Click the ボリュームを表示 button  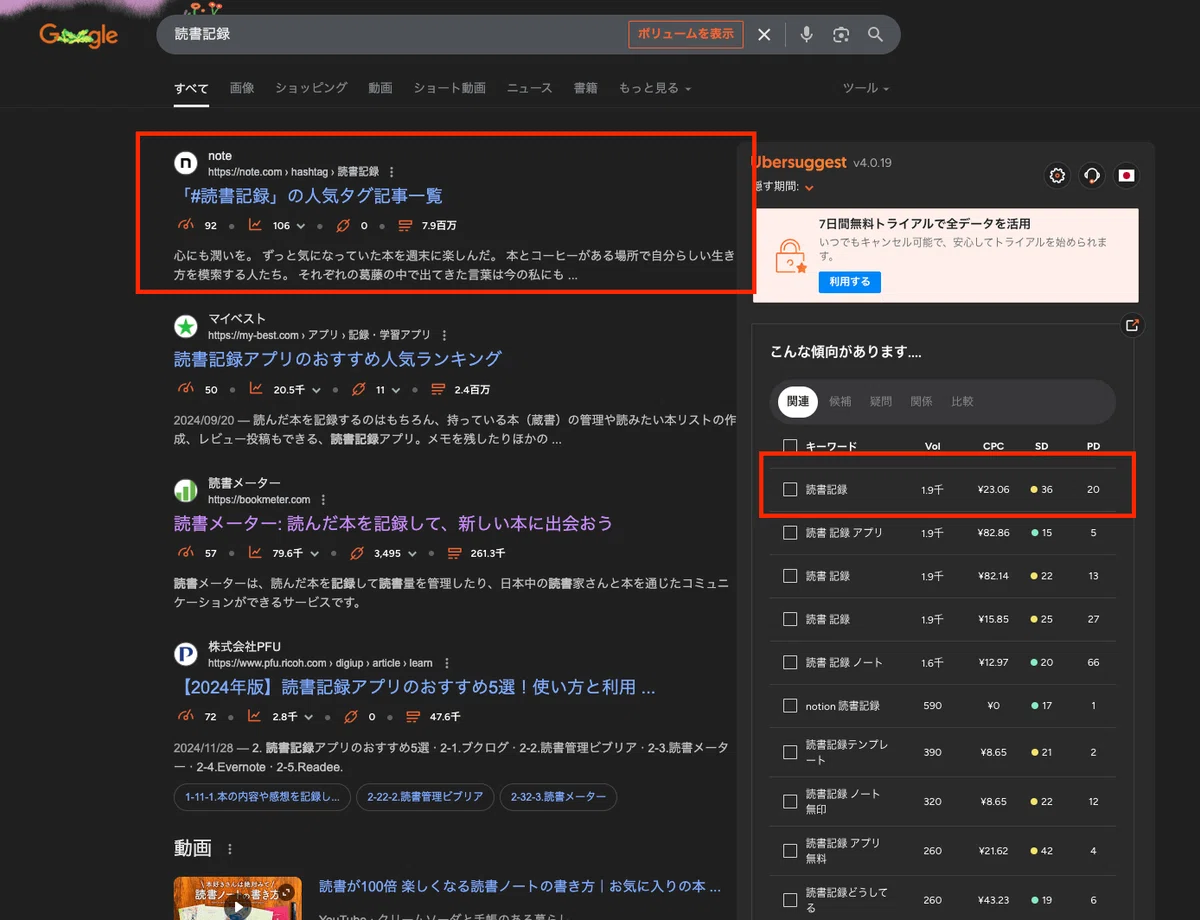[x=686, y=34]
